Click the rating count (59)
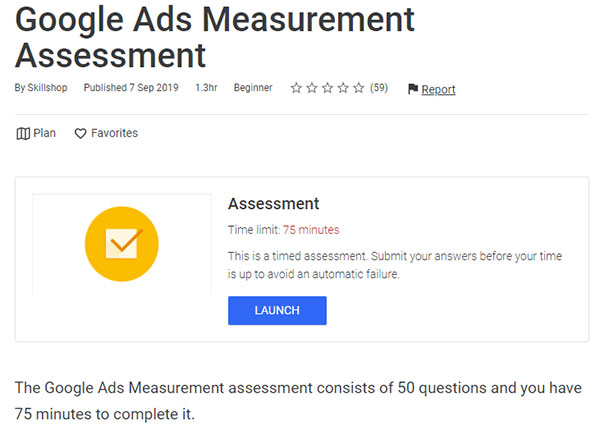The height and width of the screenshot is (430, 600). pos(379,88)
